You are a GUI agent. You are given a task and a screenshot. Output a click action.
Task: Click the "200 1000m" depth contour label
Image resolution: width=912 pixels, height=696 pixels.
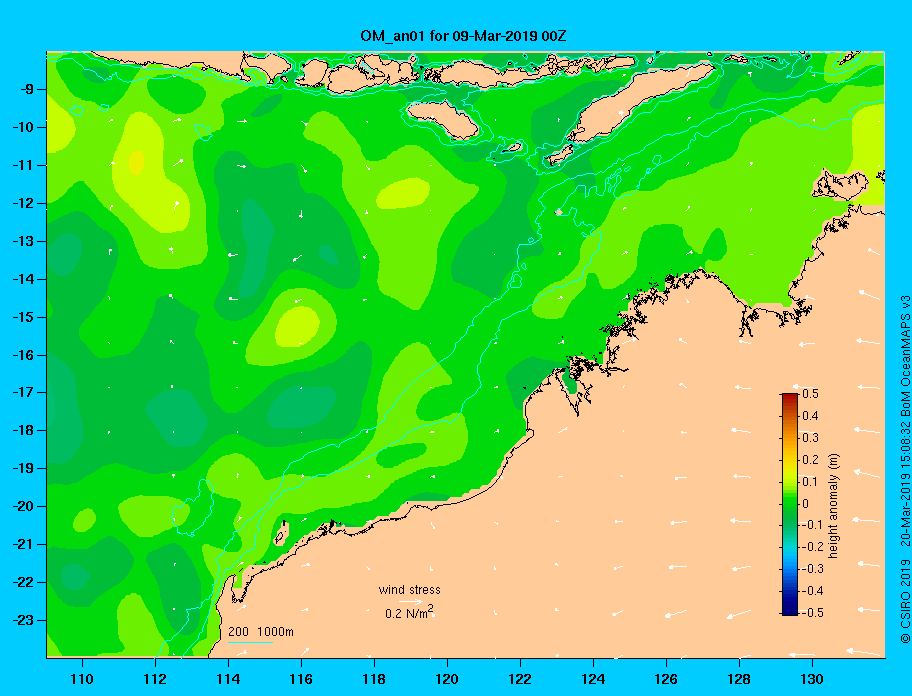pyautogui.click(x=261, y=632)
